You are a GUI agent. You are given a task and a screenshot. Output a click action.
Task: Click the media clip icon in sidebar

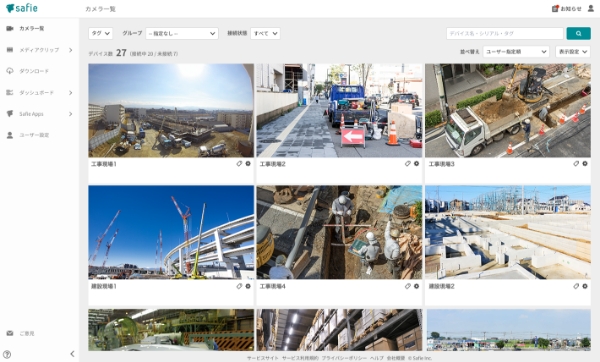coord(10,50)
